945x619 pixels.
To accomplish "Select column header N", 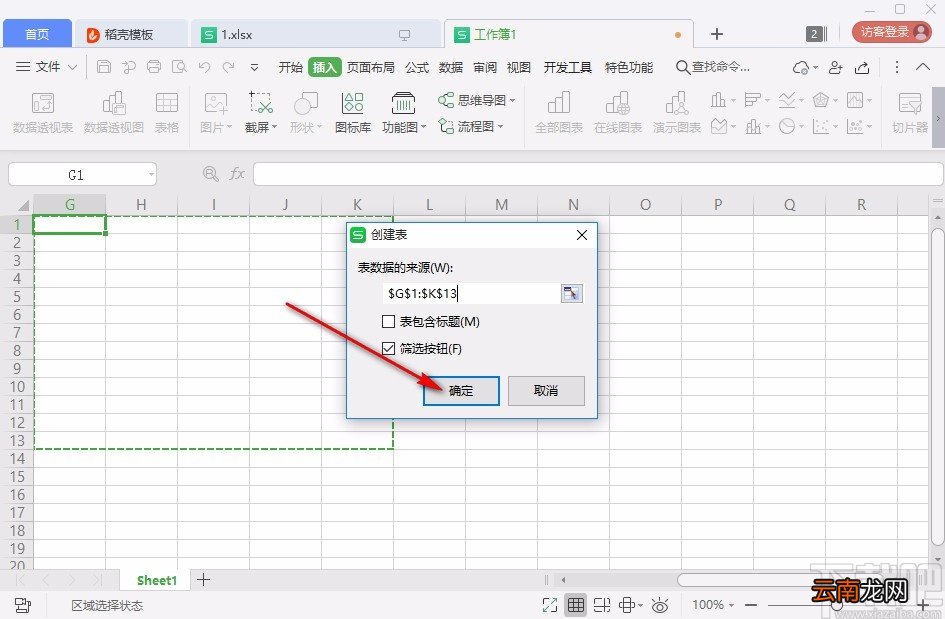I will [573, 205].
